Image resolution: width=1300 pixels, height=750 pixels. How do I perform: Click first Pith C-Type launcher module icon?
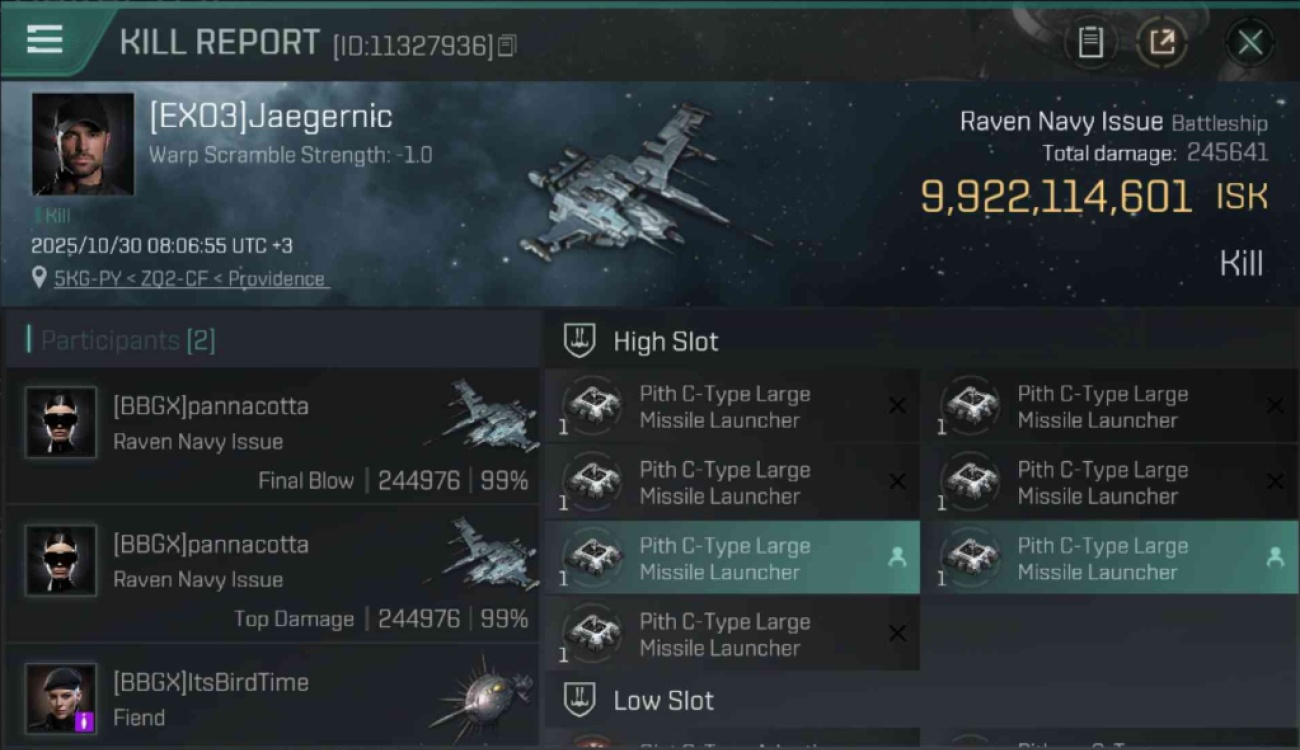(x=593, y=407)
